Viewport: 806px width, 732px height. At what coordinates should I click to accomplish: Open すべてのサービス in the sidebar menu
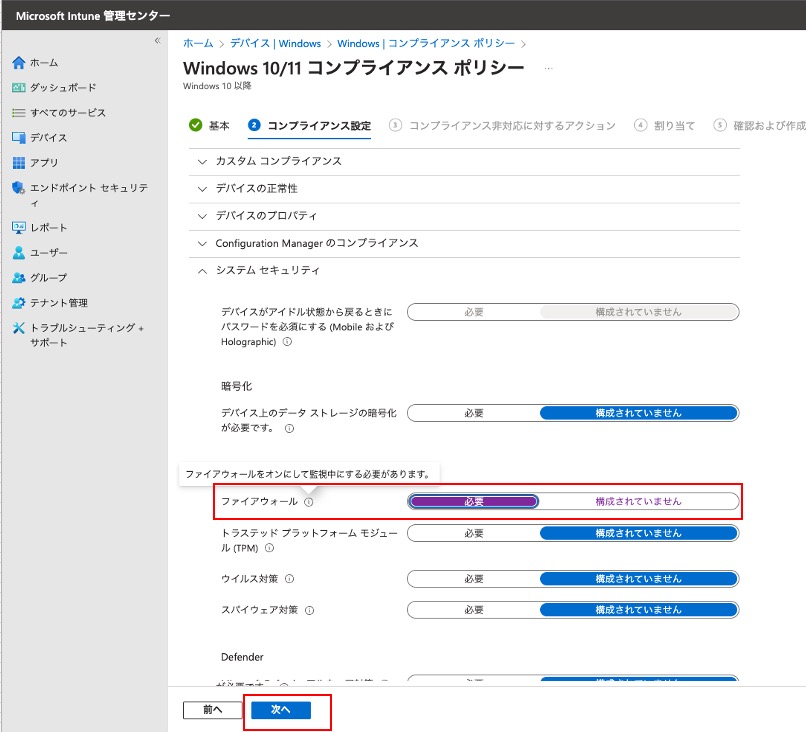(x=68, y=113)
